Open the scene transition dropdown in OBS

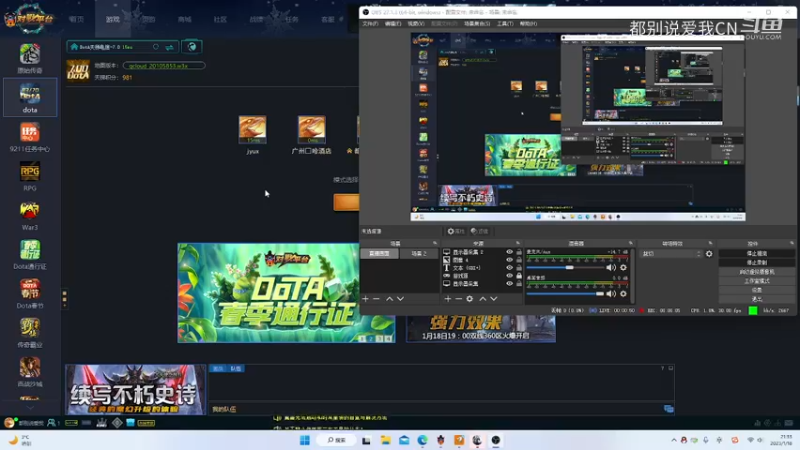tap(671, 254)
